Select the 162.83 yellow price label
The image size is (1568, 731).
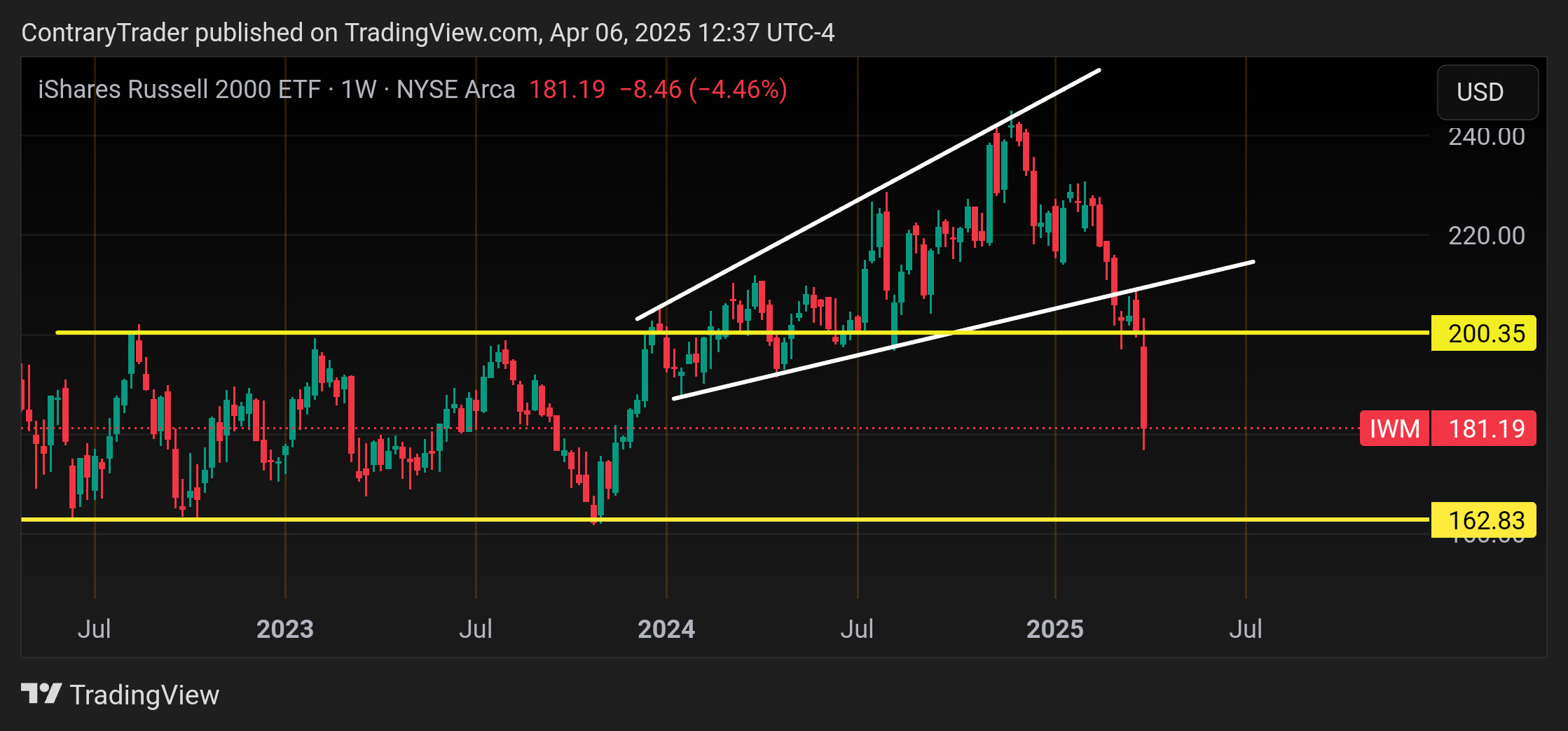point(1483,520)
